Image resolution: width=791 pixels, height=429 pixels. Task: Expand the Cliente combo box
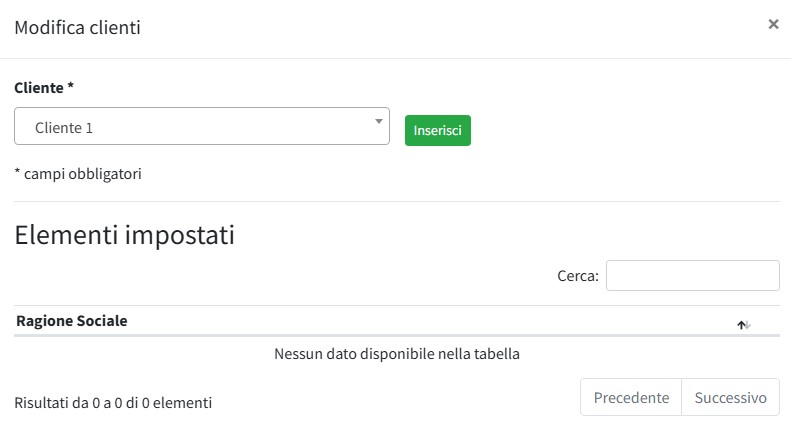tap(201, 127)
